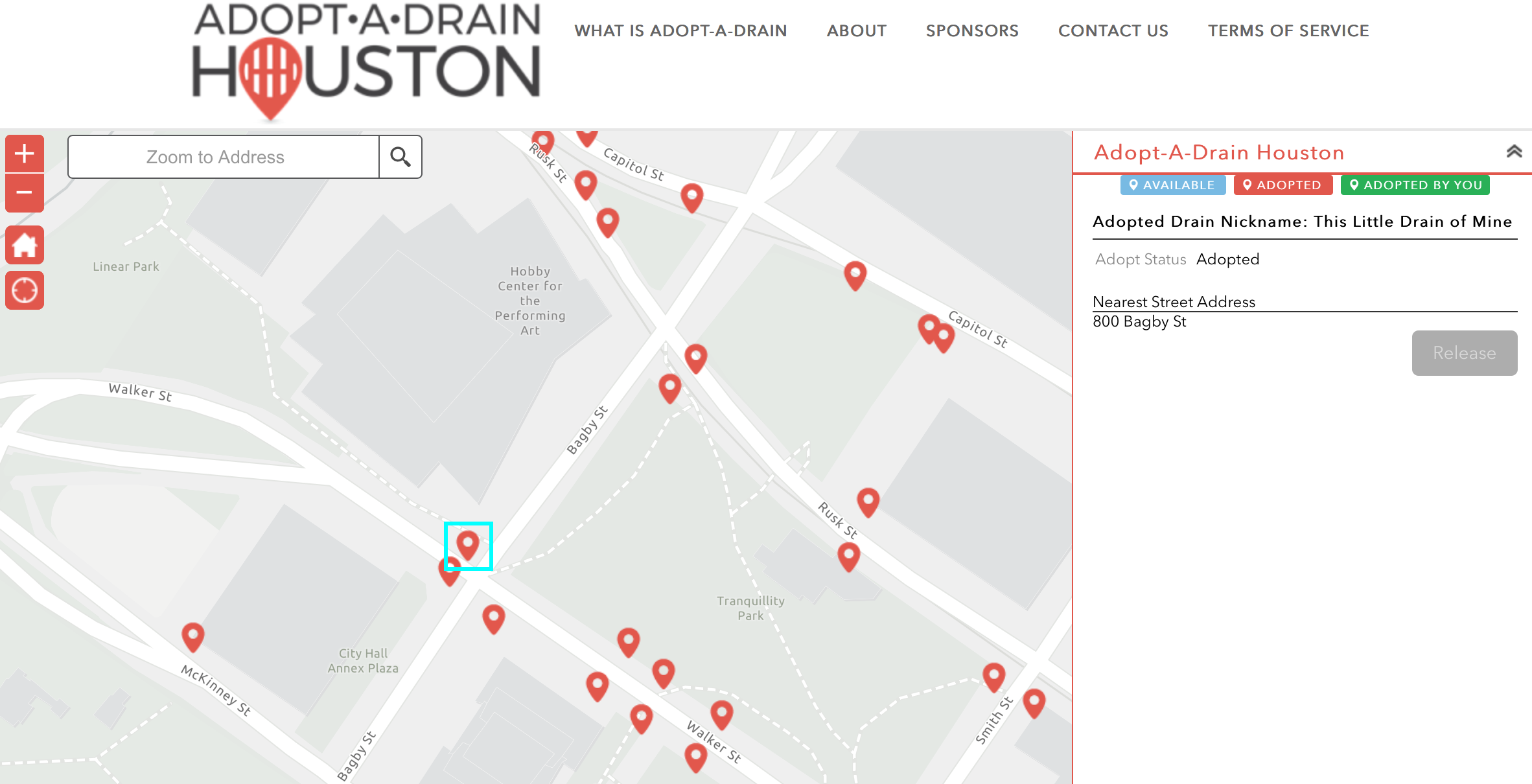This screenshot has height=784, width=1532.
Task: Zoom in using the map plus icon
Action: pyautogui.click(x=24, y=153)
